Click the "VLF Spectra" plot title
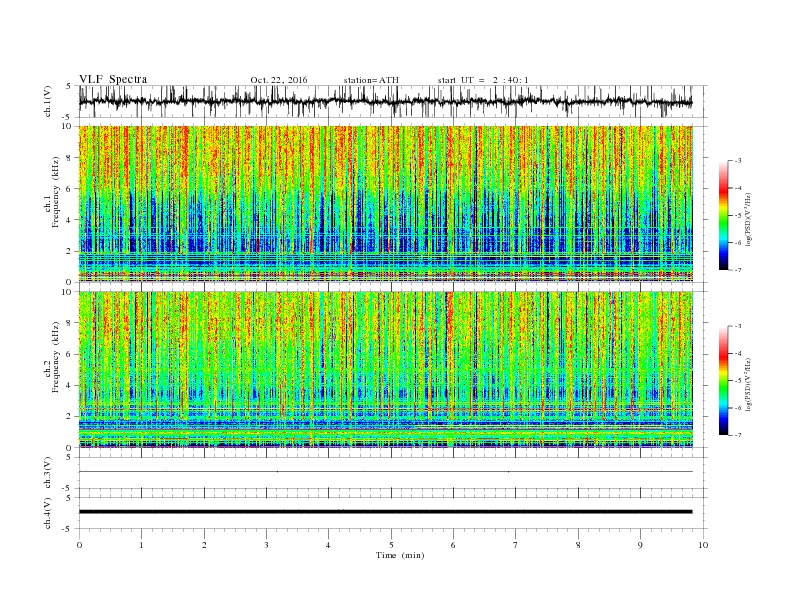Image resolution: width=792 pixels, height=612 pixels. click(113, 79)
